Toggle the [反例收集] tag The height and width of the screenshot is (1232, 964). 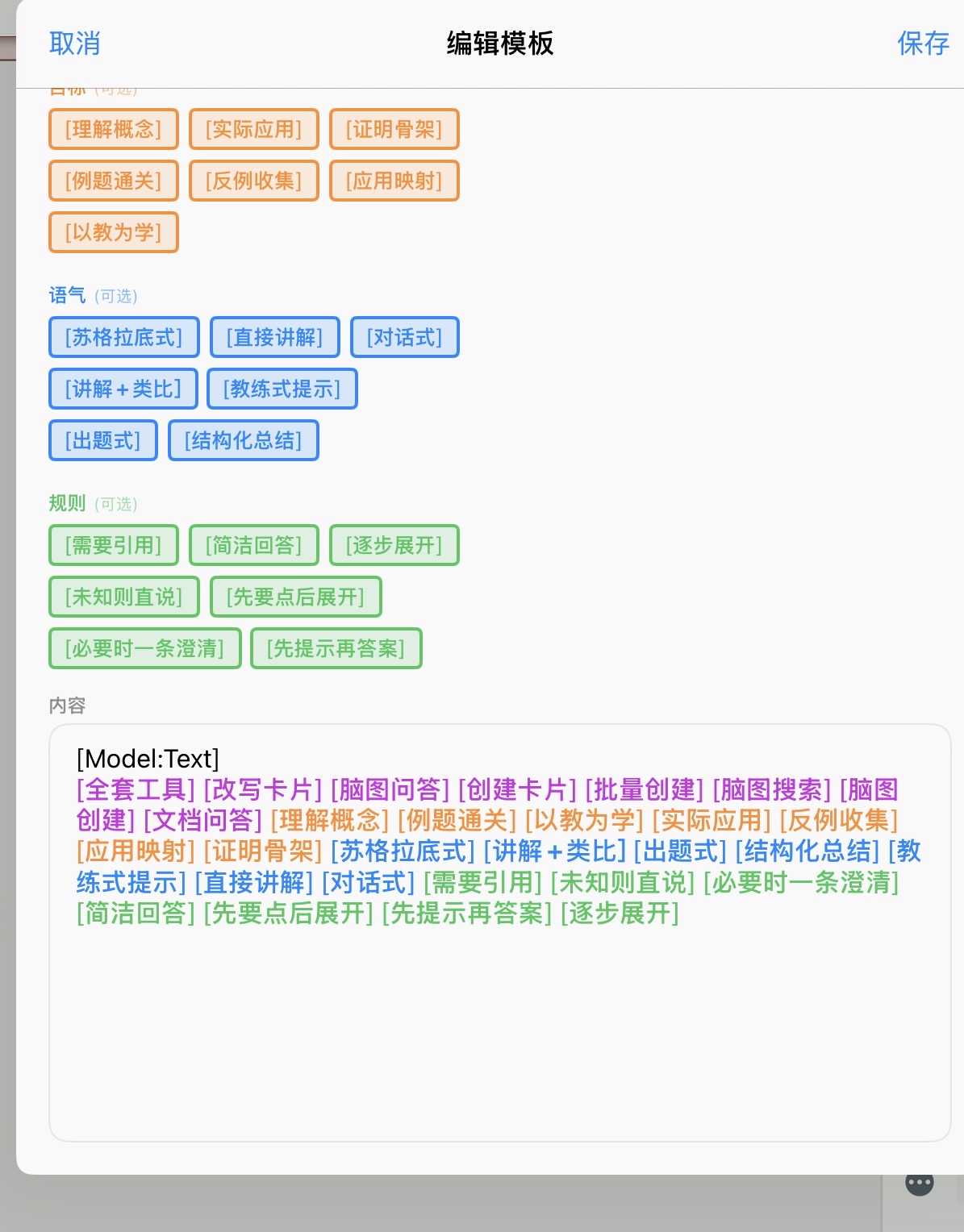pyautogui.click(x=254, y=181)
